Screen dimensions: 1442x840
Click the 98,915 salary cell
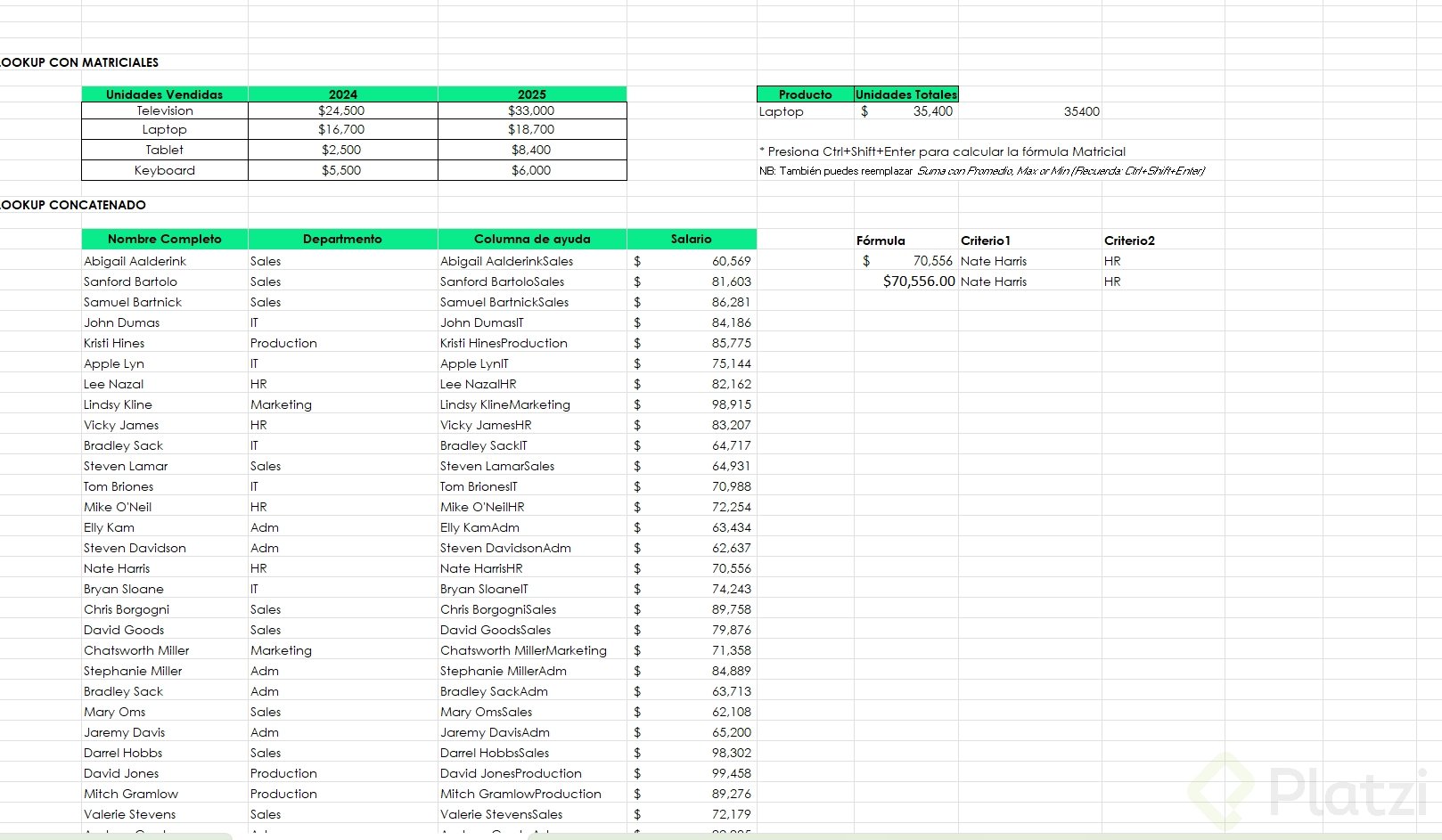692,404
